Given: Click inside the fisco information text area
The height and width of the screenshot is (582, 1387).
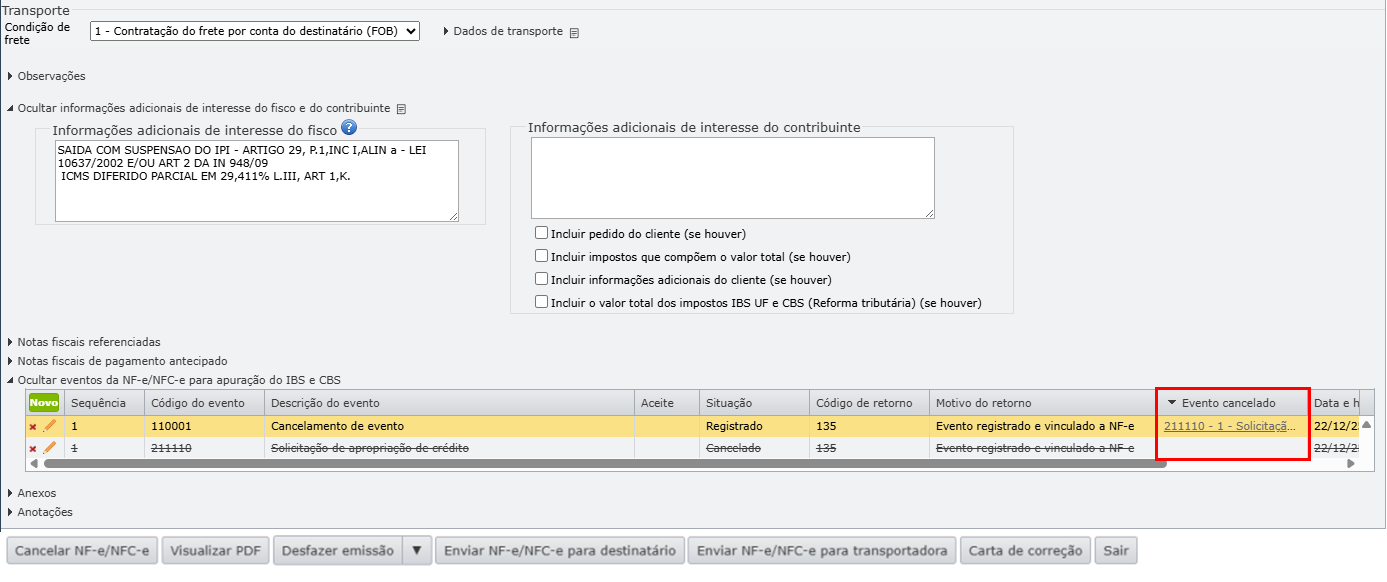Looking at the screenshot, I should point(257,180).
